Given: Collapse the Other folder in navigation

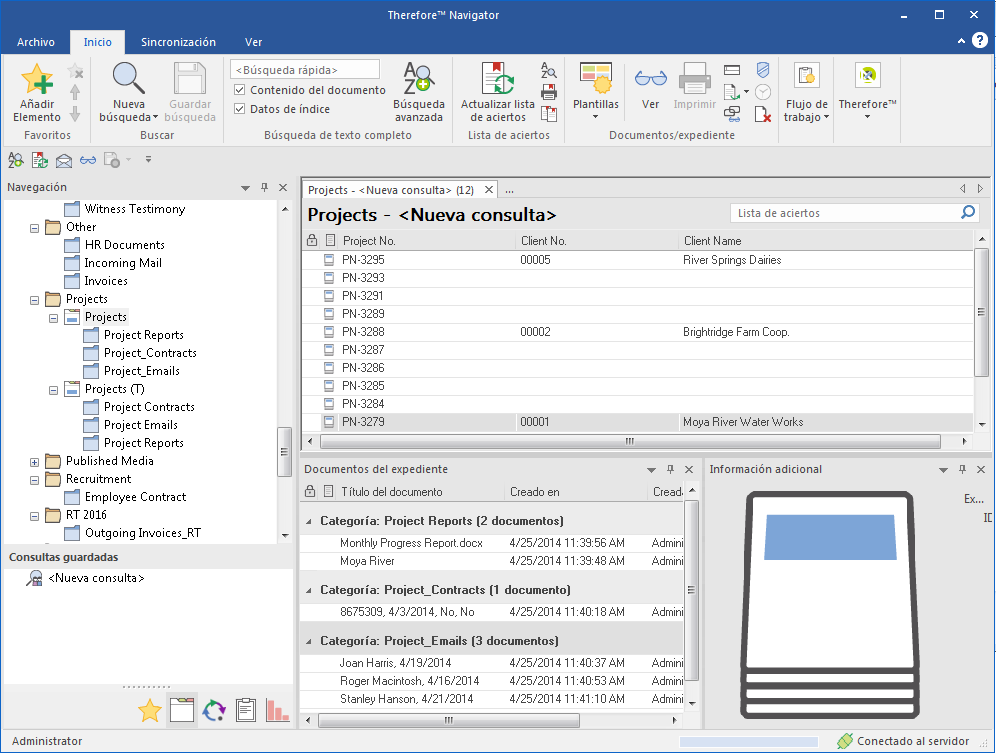Looking at the screenshot, I should [34, 228].
